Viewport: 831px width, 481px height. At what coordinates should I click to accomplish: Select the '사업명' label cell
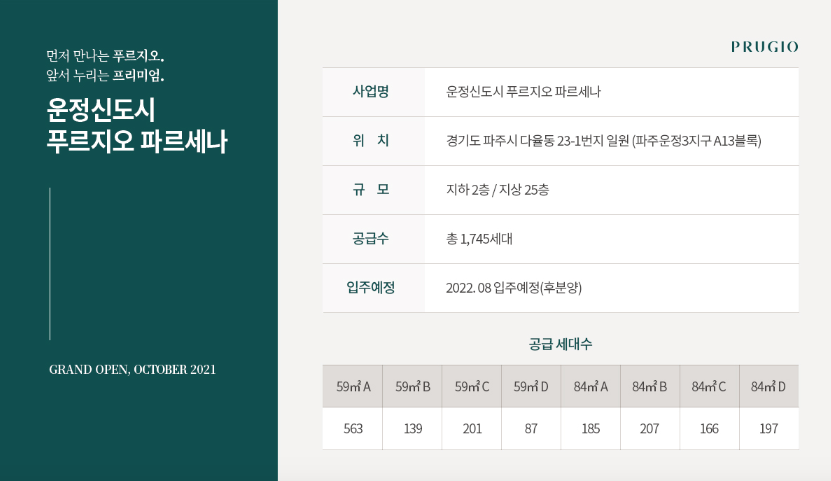point(373,92)
